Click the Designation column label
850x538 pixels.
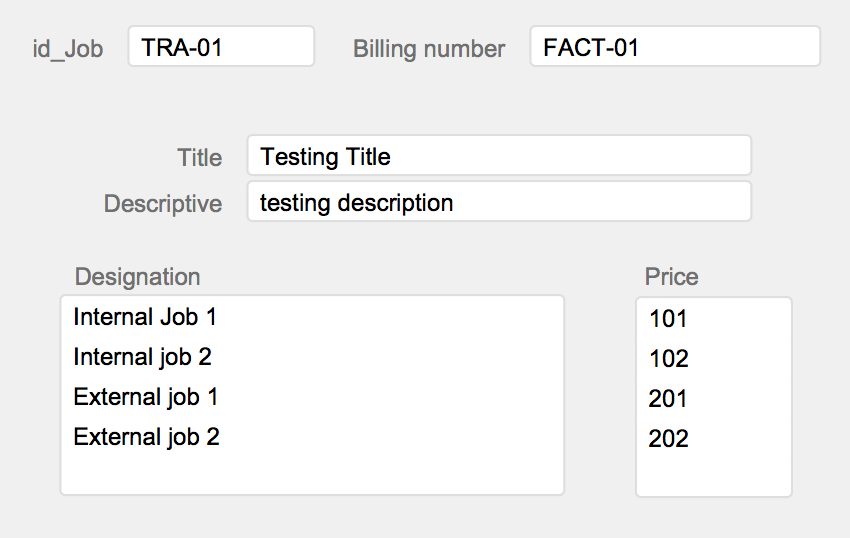(x=138, y=277)
